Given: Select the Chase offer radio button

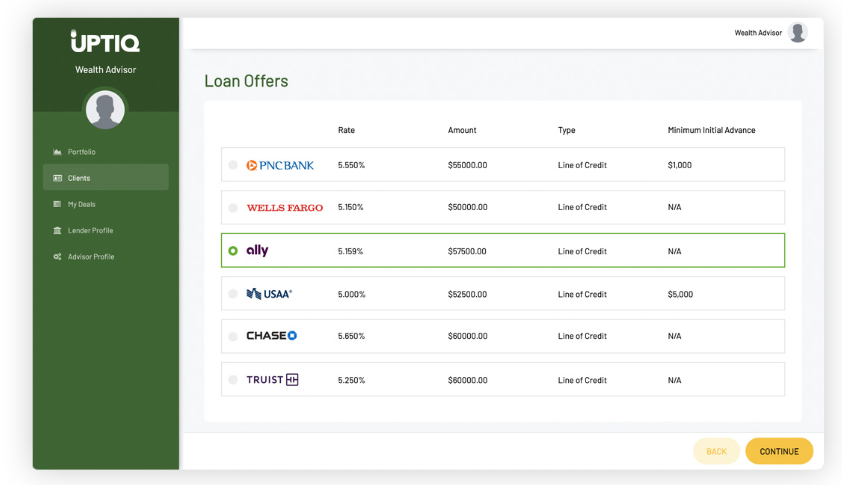Looking at the screenshot, I should click(x=233, y=336).
